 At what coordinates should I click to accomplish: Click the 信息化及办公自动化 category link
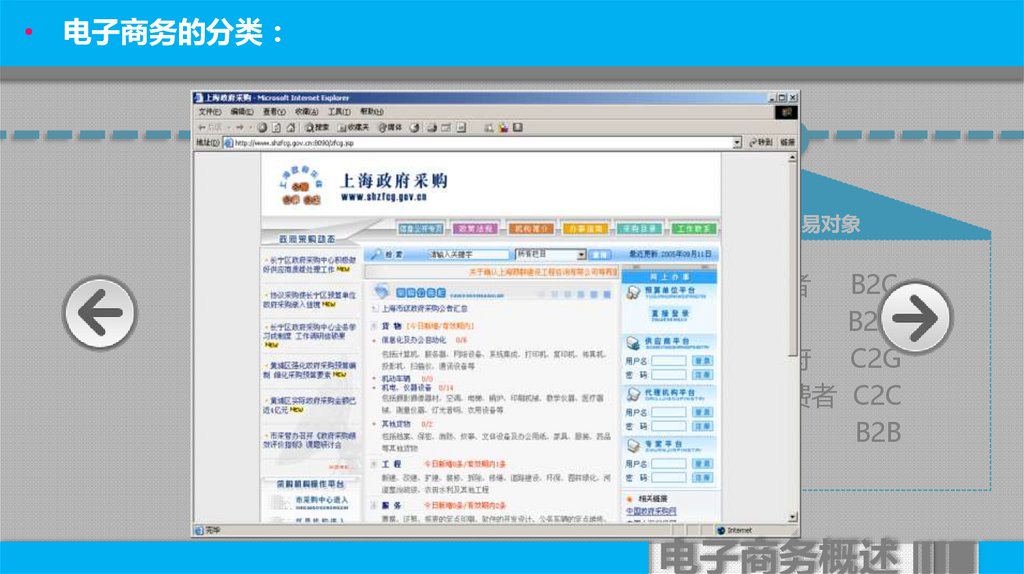tap(413, 340)
